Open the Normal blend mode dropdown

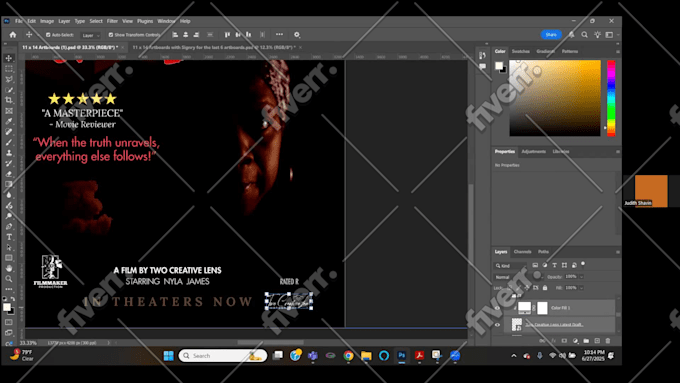pos(519,277)
